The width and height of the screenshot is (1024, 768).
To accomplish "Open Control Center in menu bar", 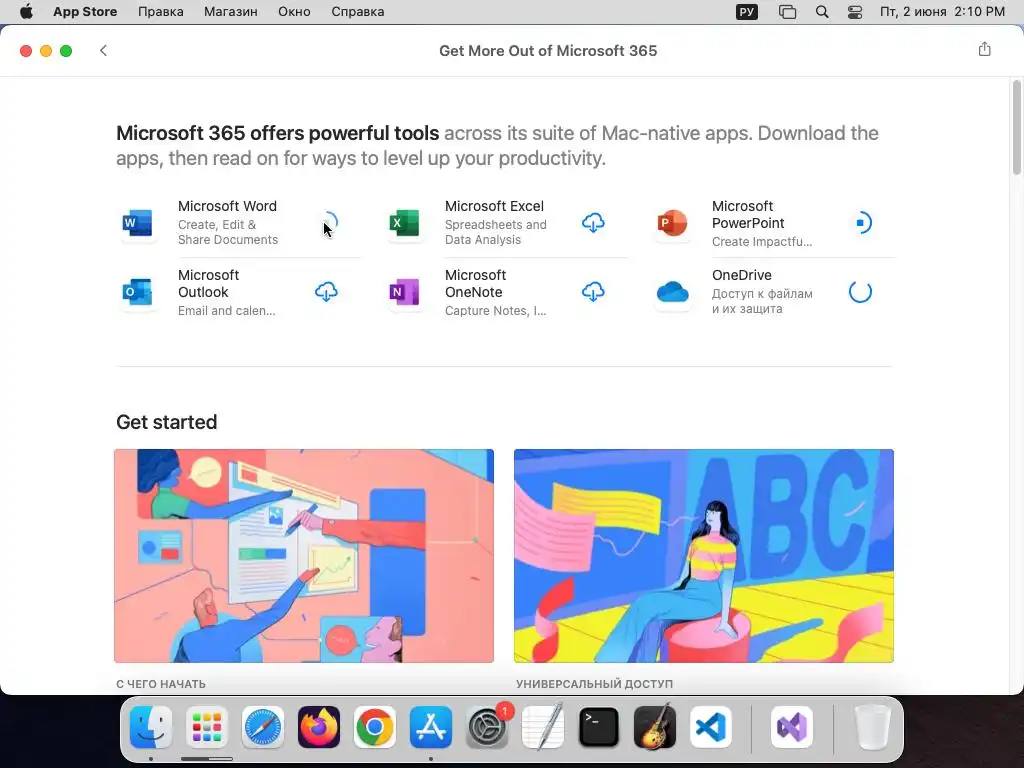I will 855,12.
